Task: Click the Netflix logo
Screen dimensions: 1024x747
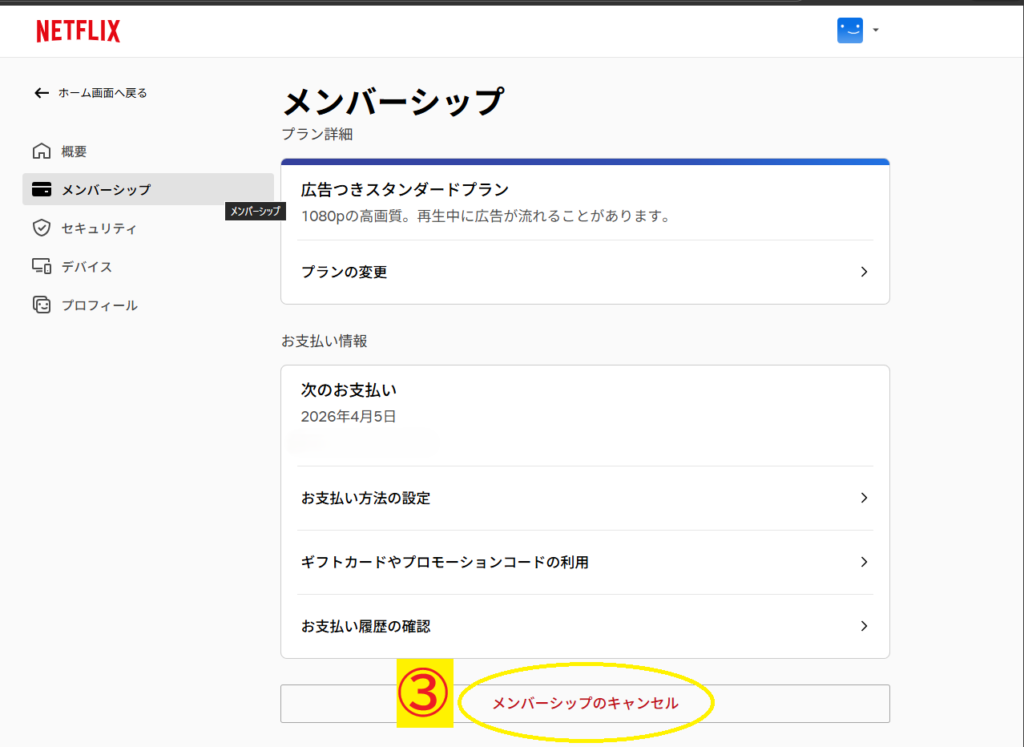Action: [78, 31]
